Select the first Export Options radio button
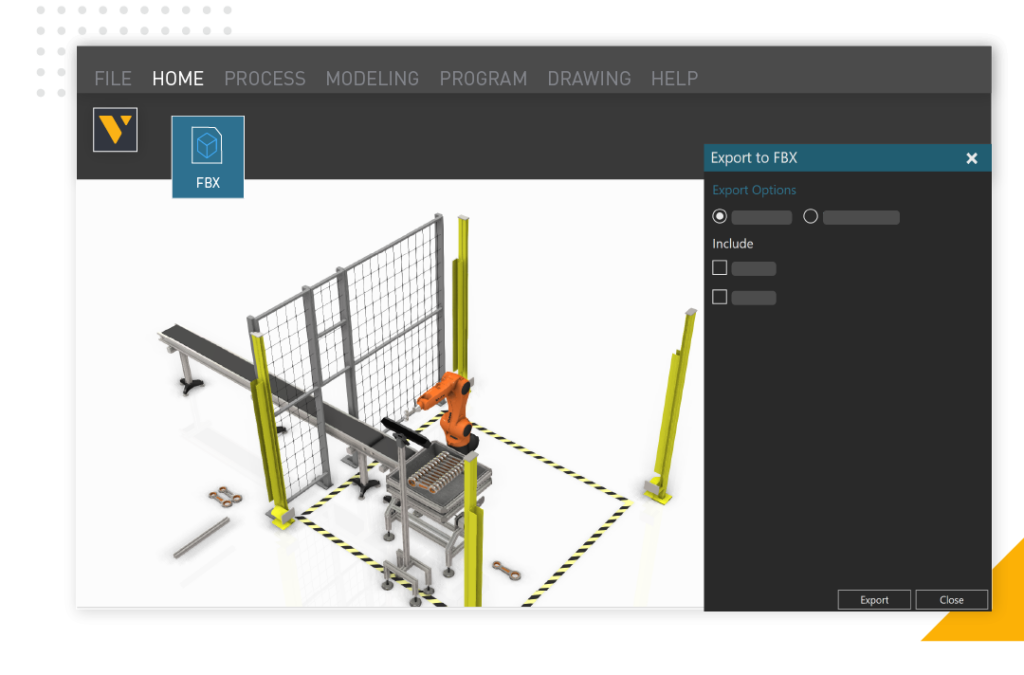1024x675 pixels. (720, 217)
